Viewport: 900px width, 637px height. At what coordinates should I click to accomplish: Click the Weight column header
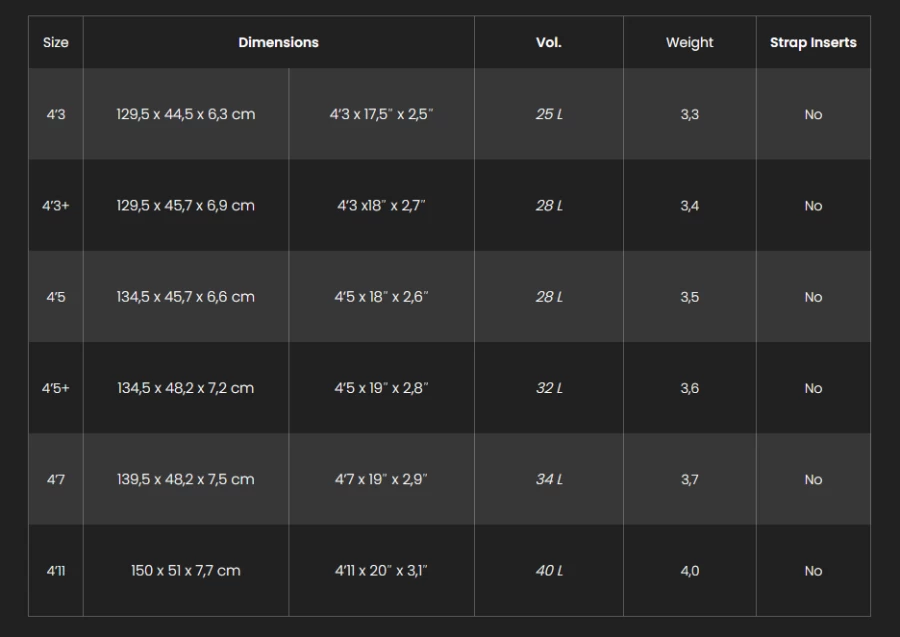690,43
